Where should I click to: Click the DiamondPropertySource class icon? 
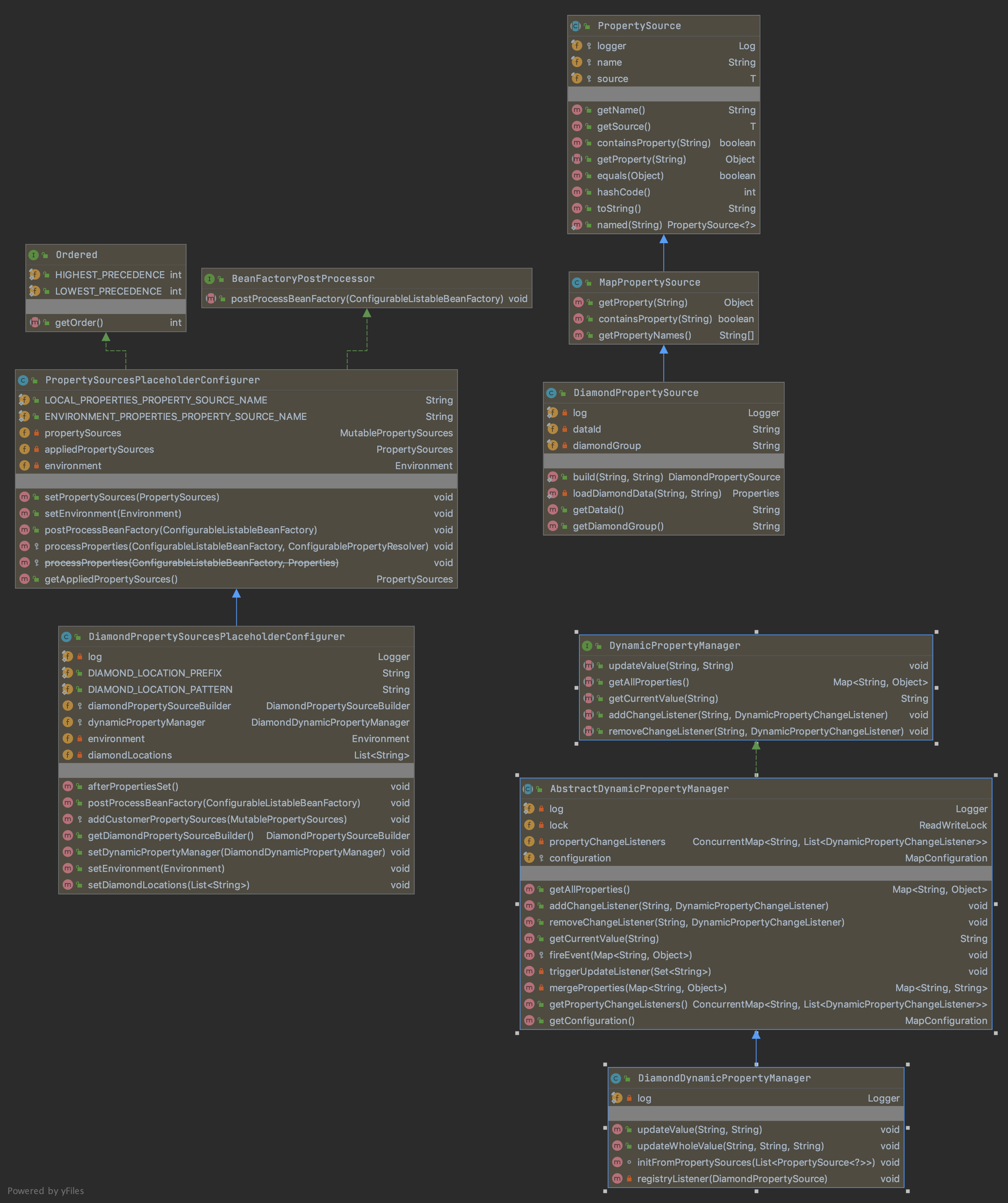click(552, 393)
